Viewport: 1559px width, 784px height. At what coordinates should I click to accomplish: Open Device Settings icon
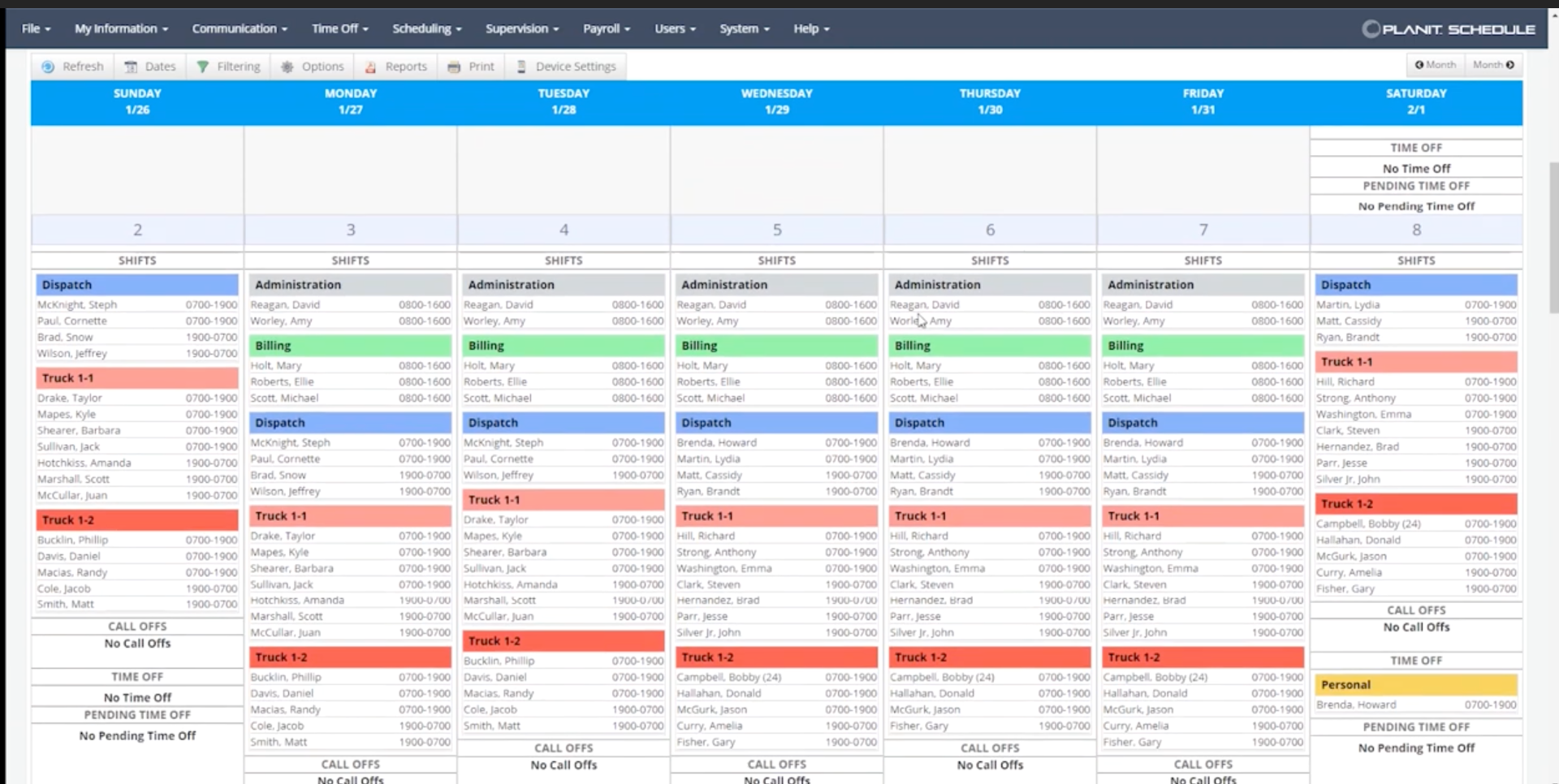521,67
